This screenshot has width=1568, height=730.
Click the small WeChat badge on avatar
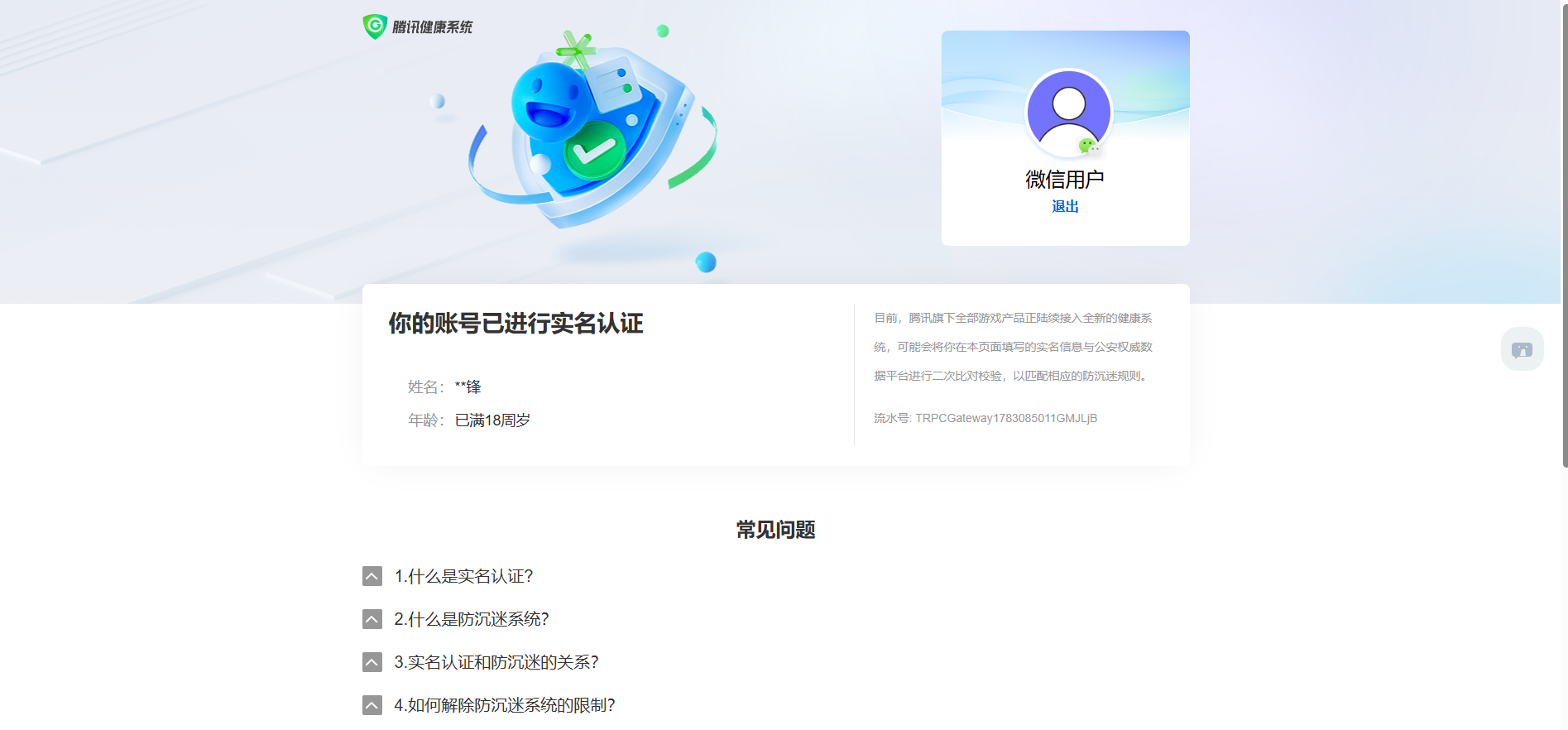coord(1091,146)
